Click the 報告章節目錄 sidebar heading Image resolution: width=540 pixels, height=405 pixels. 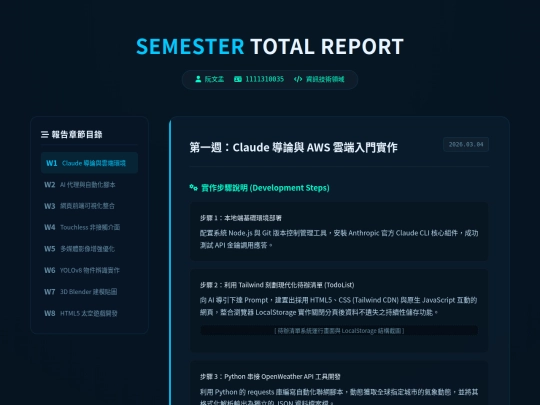click(77, 134)
